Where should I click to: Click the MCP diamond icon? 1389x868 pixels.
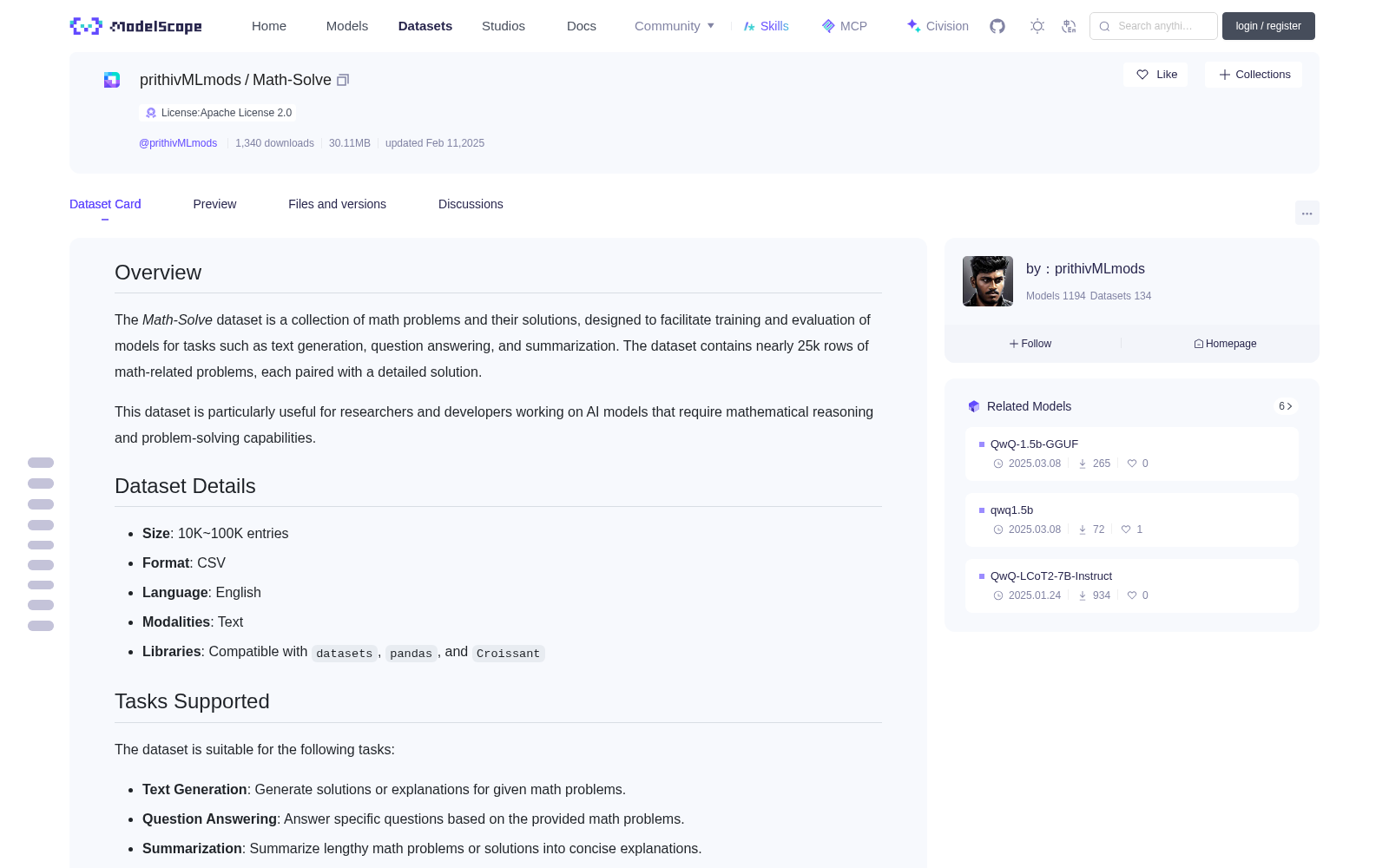[x=828, y=26]
